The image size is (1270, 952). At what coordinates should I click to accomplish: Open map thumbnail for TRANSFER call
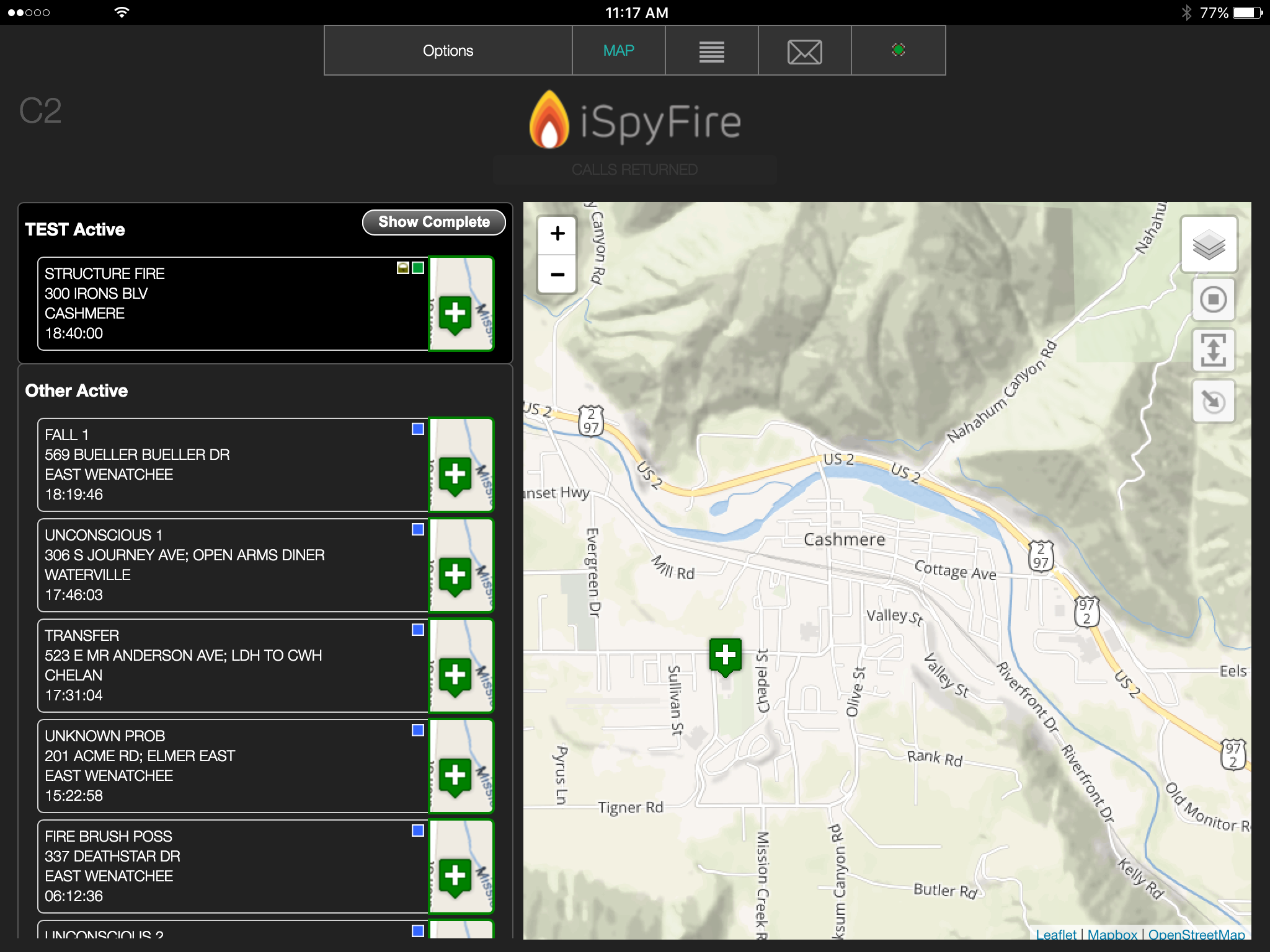pos(461,666)
